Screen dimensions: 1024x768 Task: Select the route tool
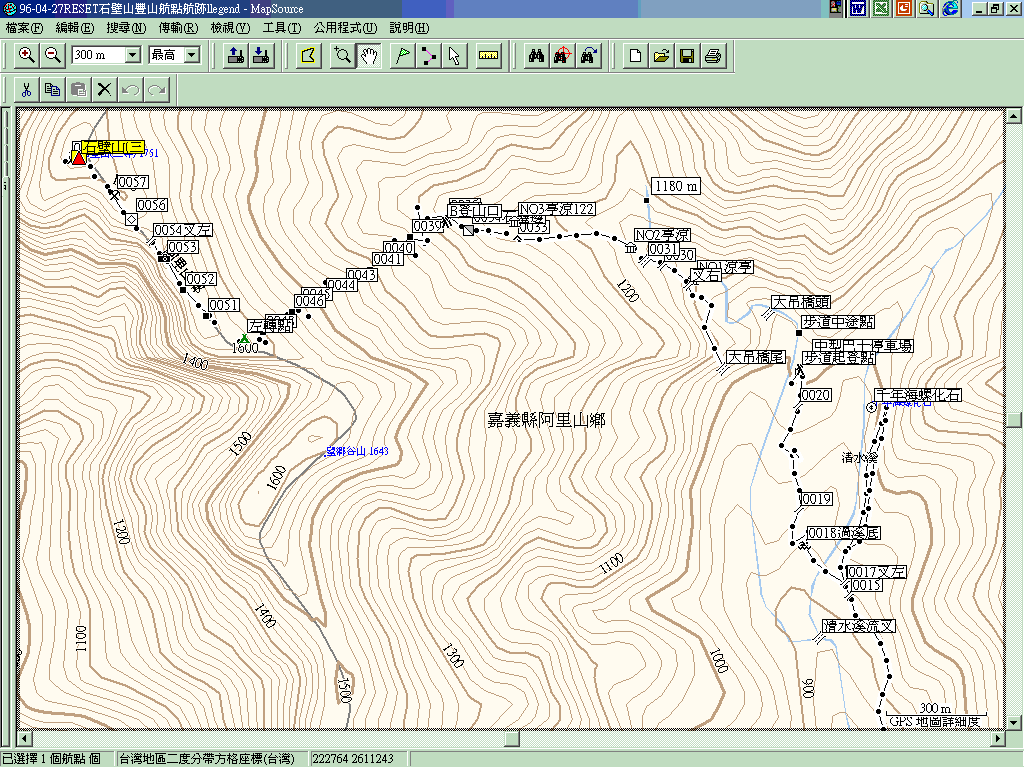point(428,56)
